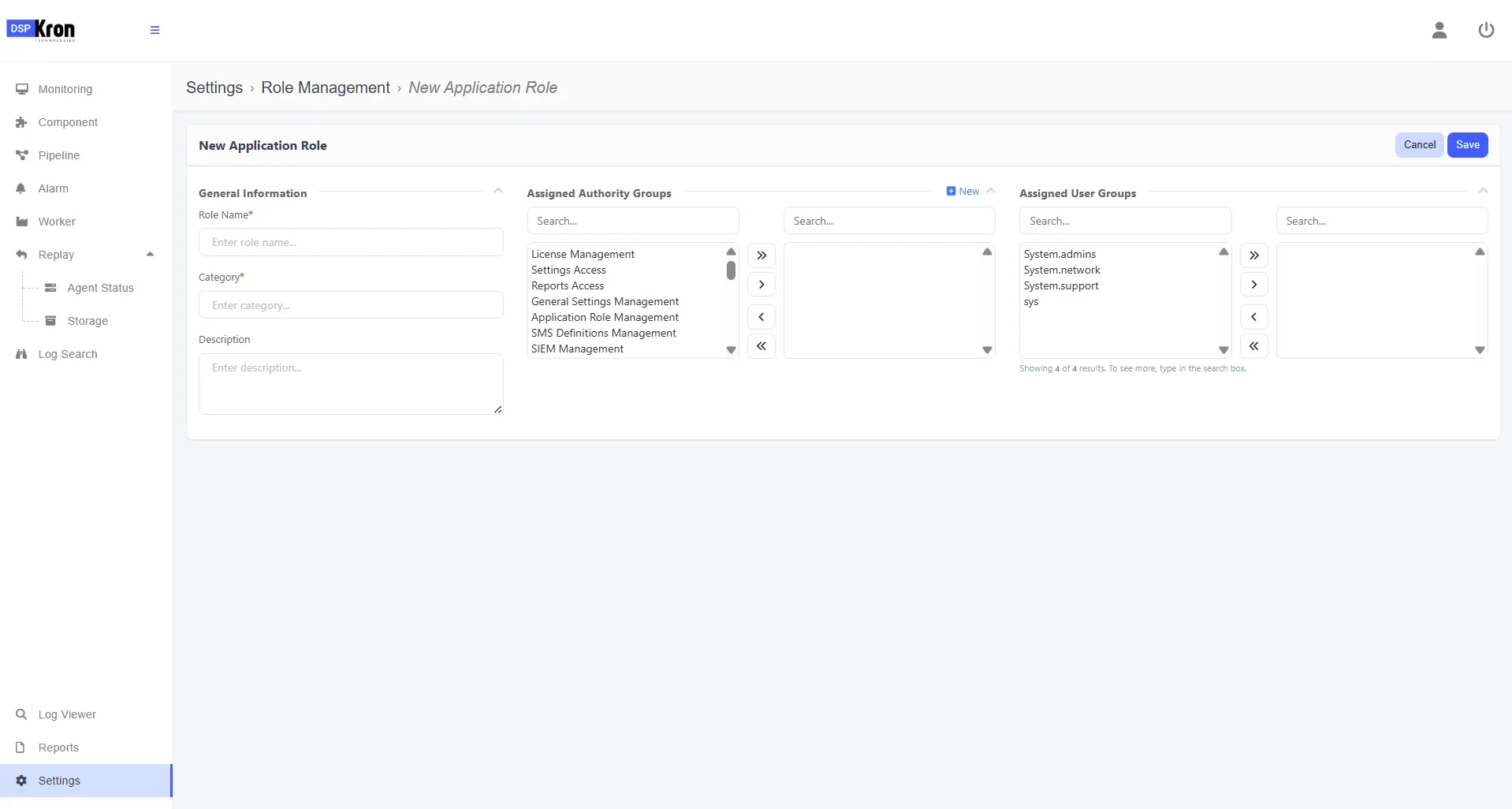Focus the Category input field
Screen dimensions: 1512x809
351,305
